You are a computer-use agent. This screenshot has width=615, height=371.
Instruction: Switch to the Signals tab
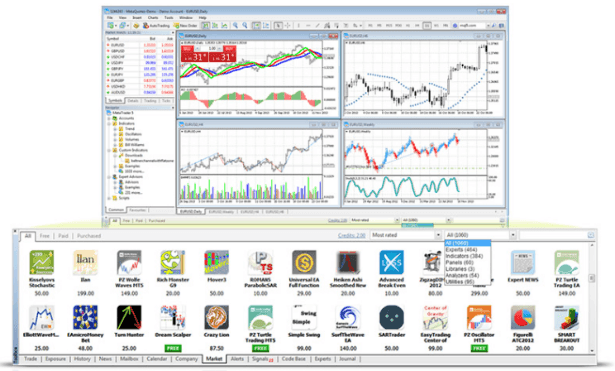(262, 359)
